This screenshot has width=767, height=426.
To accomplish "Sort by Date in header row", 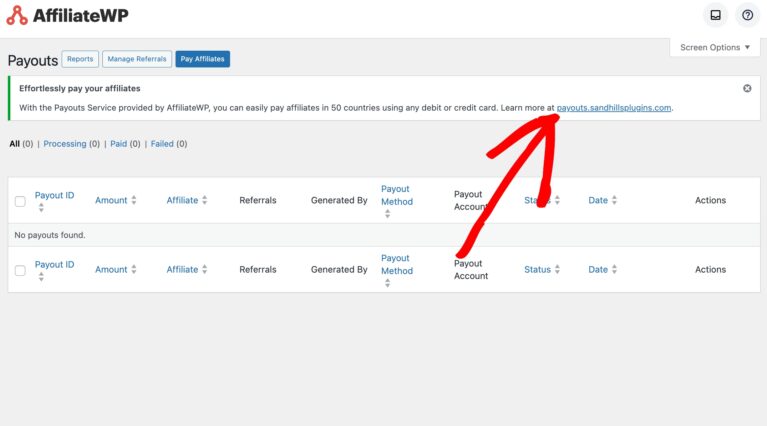I will point(598,200).
